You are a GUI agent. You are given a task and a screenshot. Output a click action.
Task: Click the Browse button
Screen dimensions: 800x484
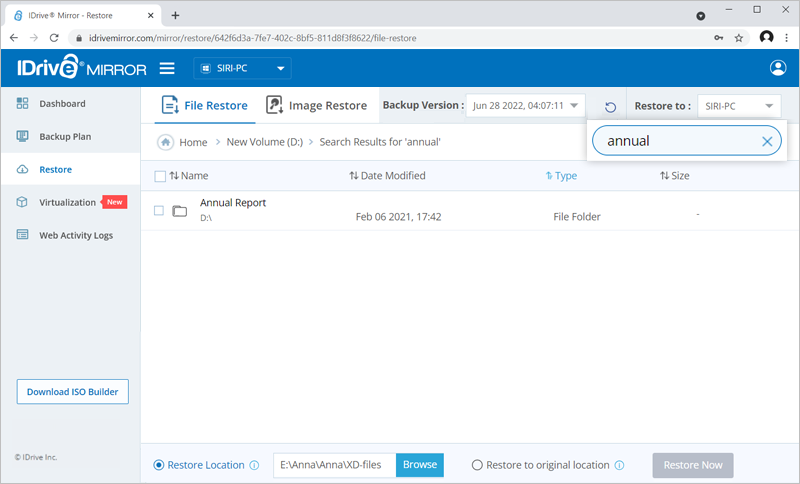point(420,465)
